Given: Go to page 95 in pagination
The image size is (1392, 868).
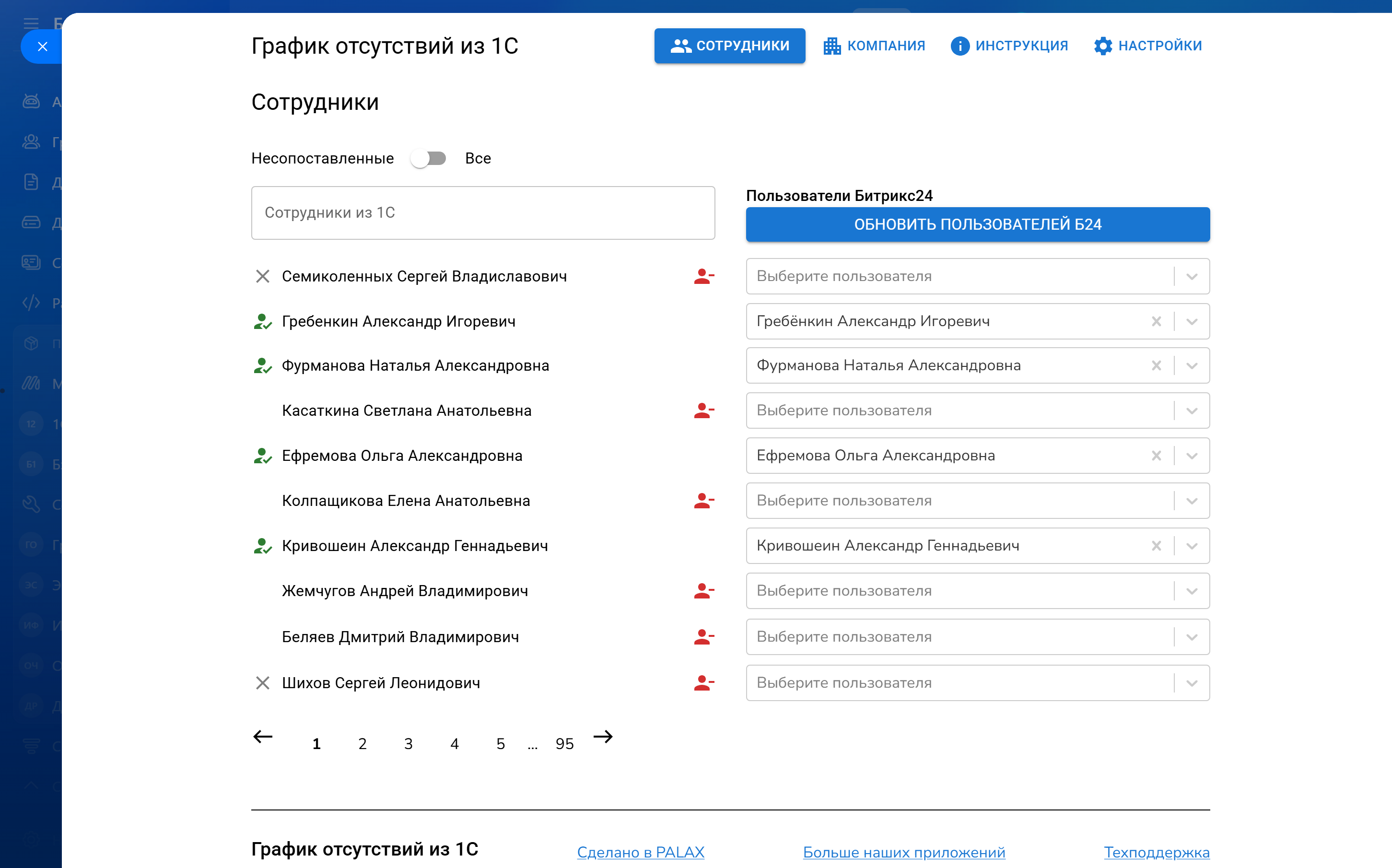Looking at the screenshot, I should point(564,744).
